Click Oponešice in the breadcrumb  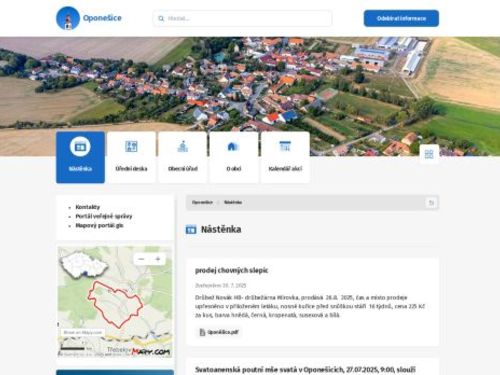click(202, 202)
